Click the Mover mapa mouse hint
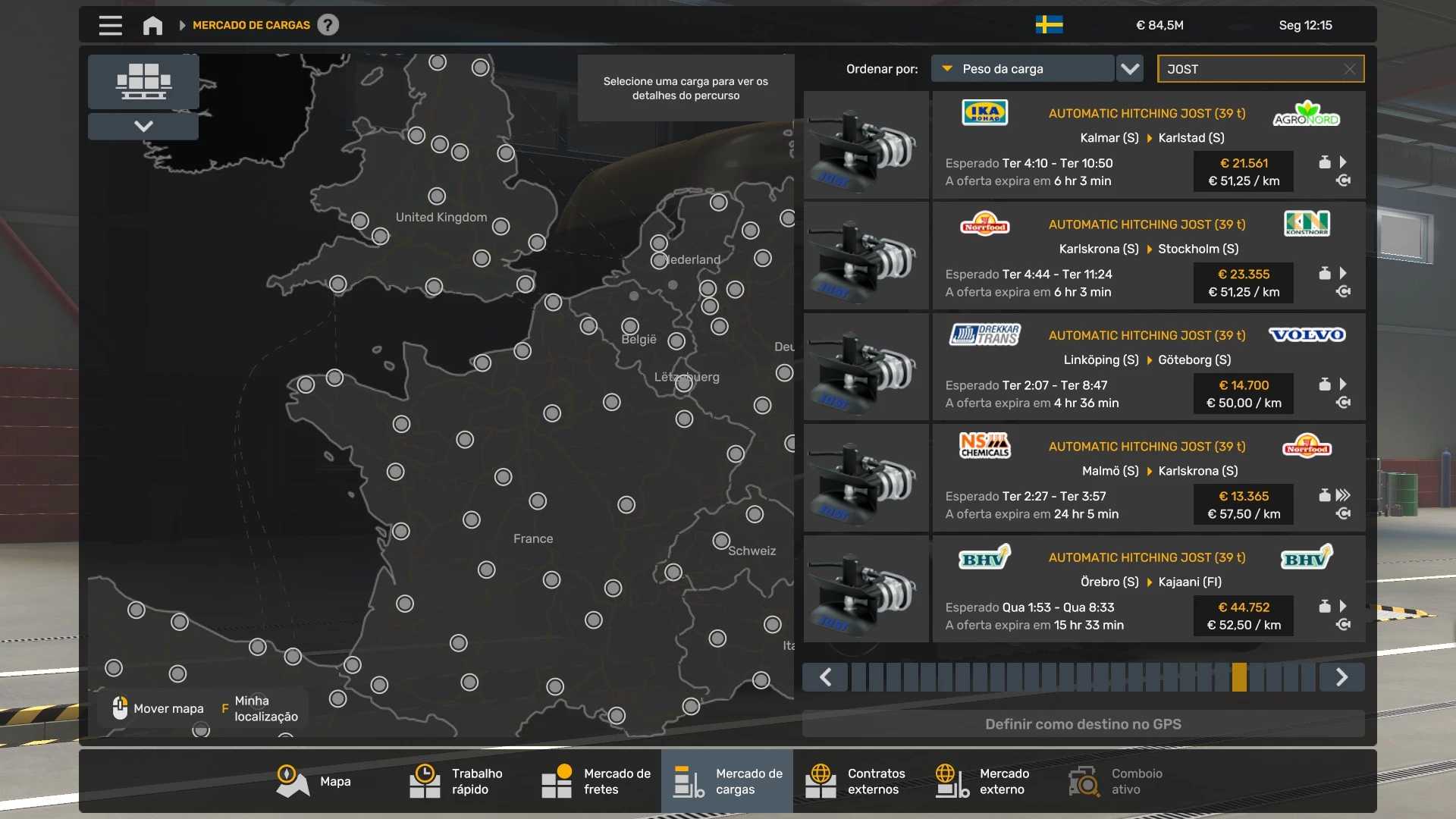The width and height of the screenshot is (1456, 819). tap(158, 708)
